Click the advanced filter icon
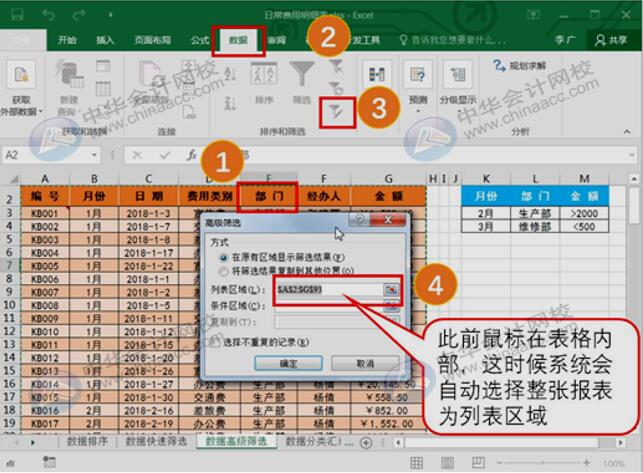643x473 pixels. point(337,112)
